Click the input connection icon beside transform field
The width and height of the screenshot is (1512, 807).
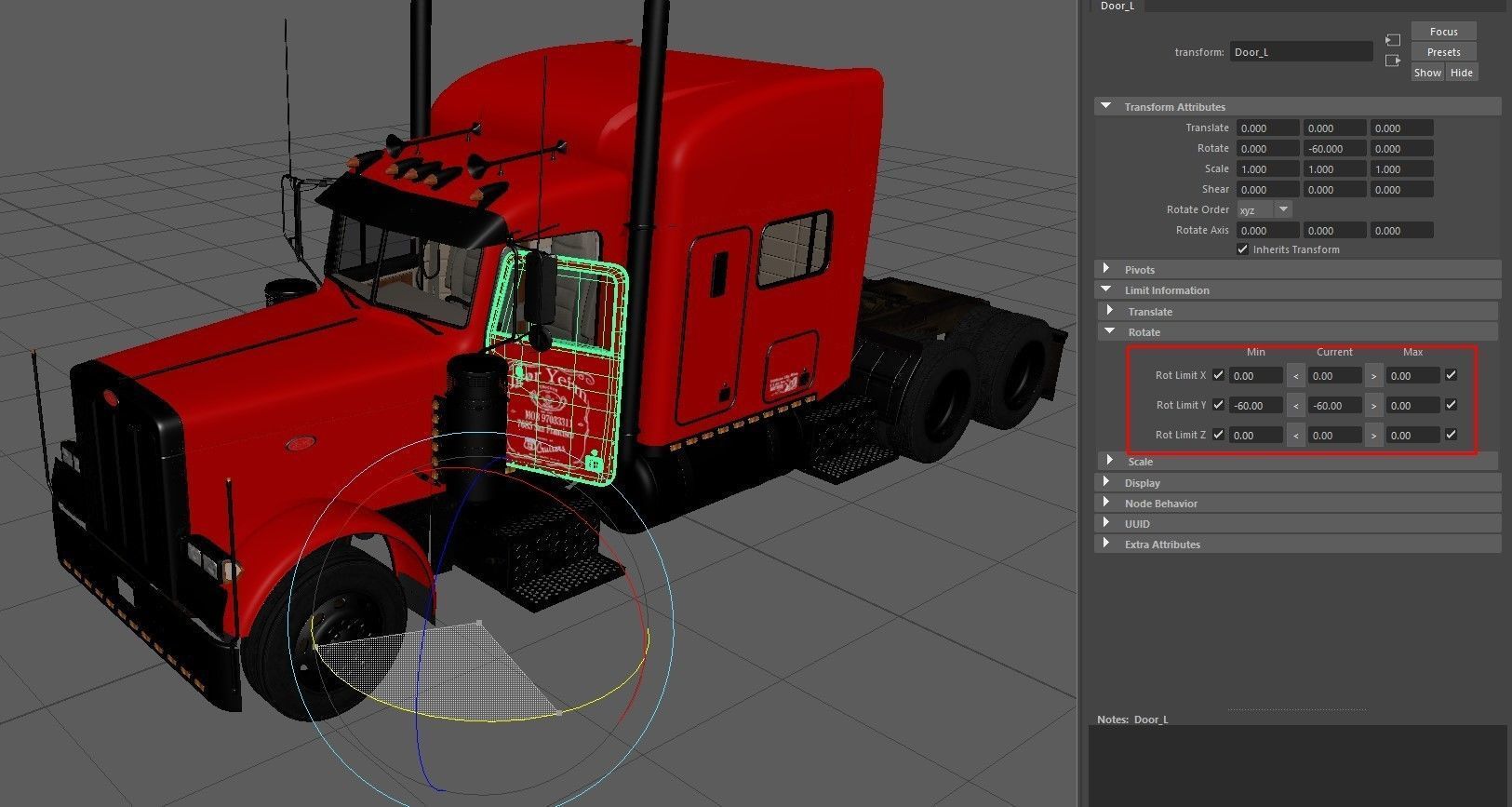pyautogui.click(x=1392, y=40)
